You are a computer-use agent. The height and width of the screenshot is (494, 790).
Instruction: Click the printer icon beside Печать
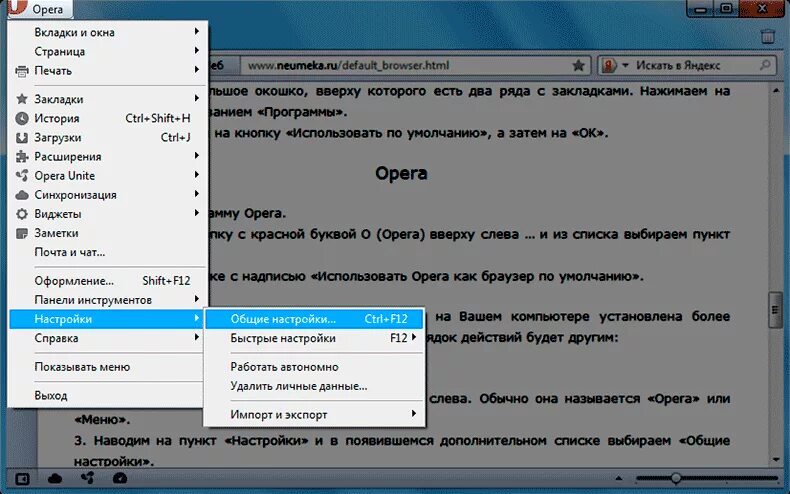(22, 71)
